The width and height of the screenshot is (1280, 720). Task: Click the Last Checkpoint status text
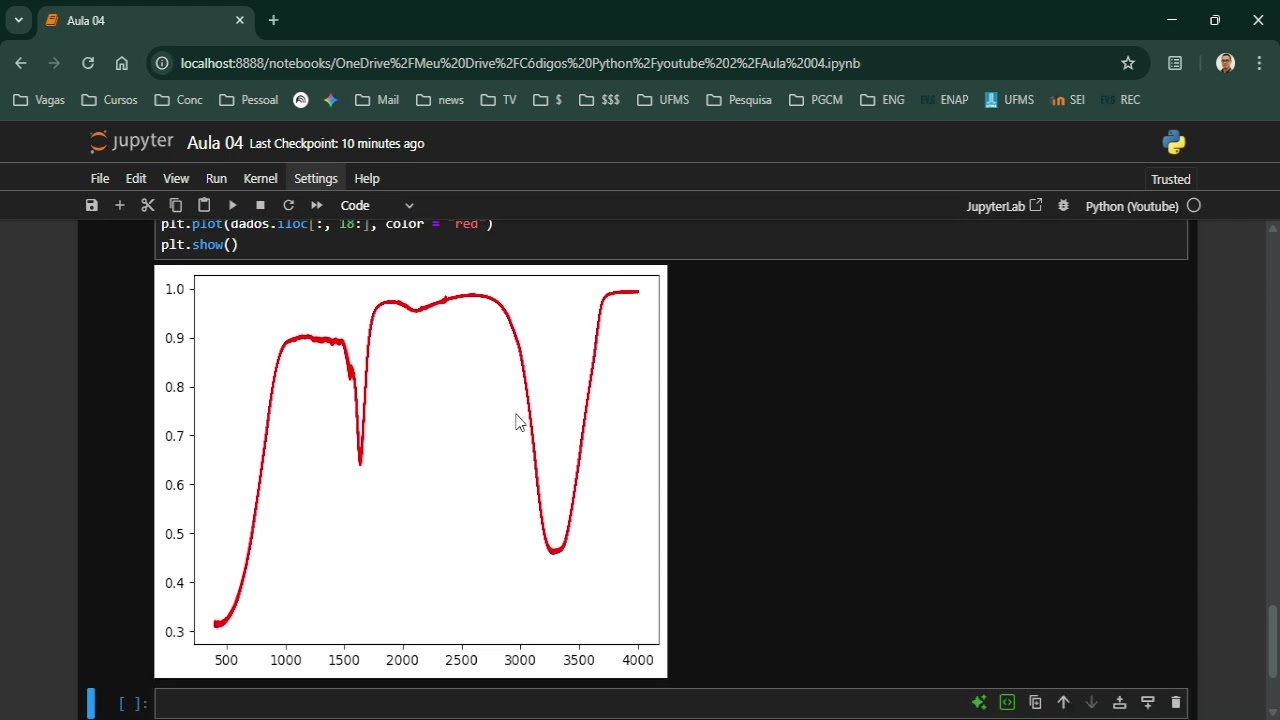click(x=337, y=144)
